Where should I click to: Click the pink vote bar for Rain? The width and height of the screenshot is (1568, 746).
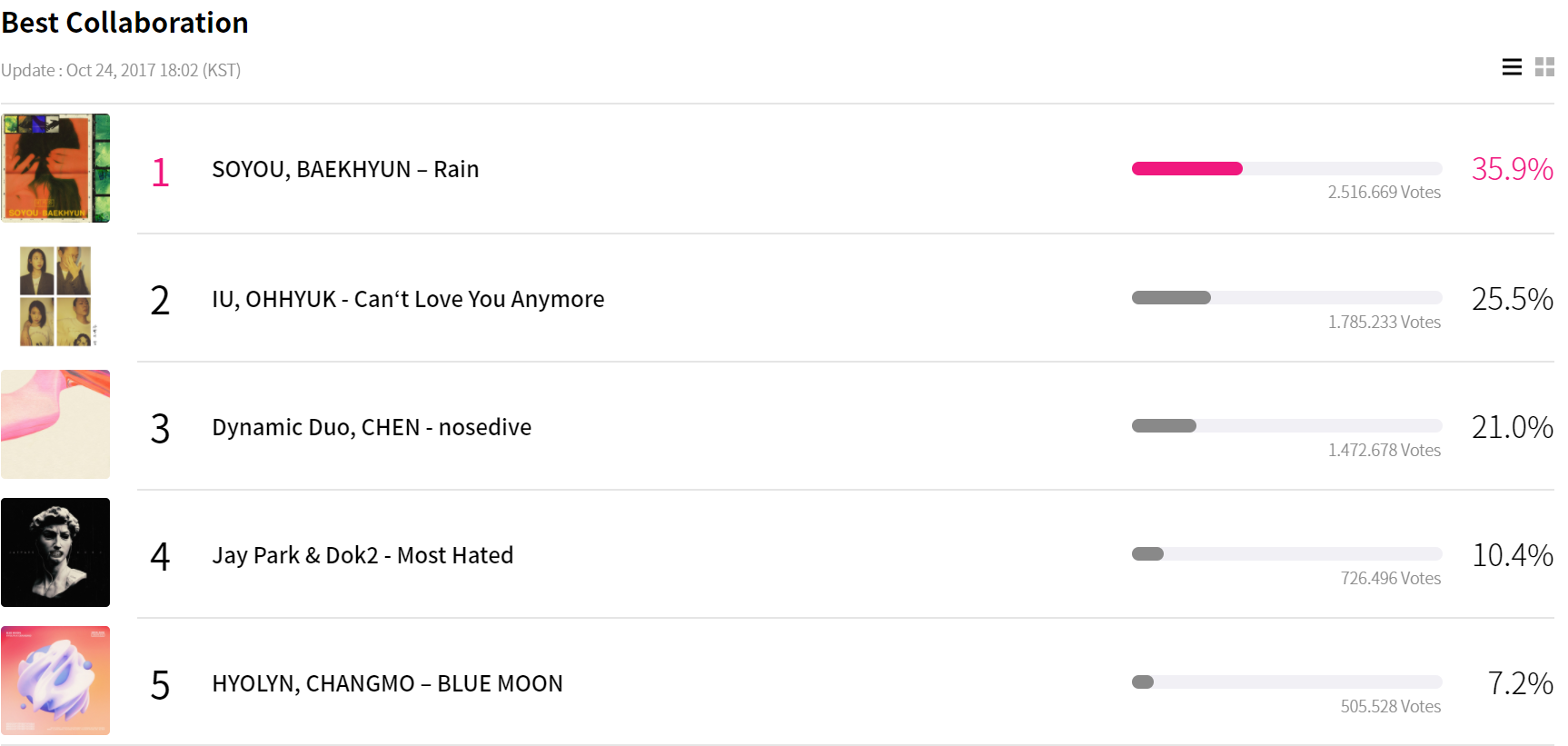click(1186, 168)
